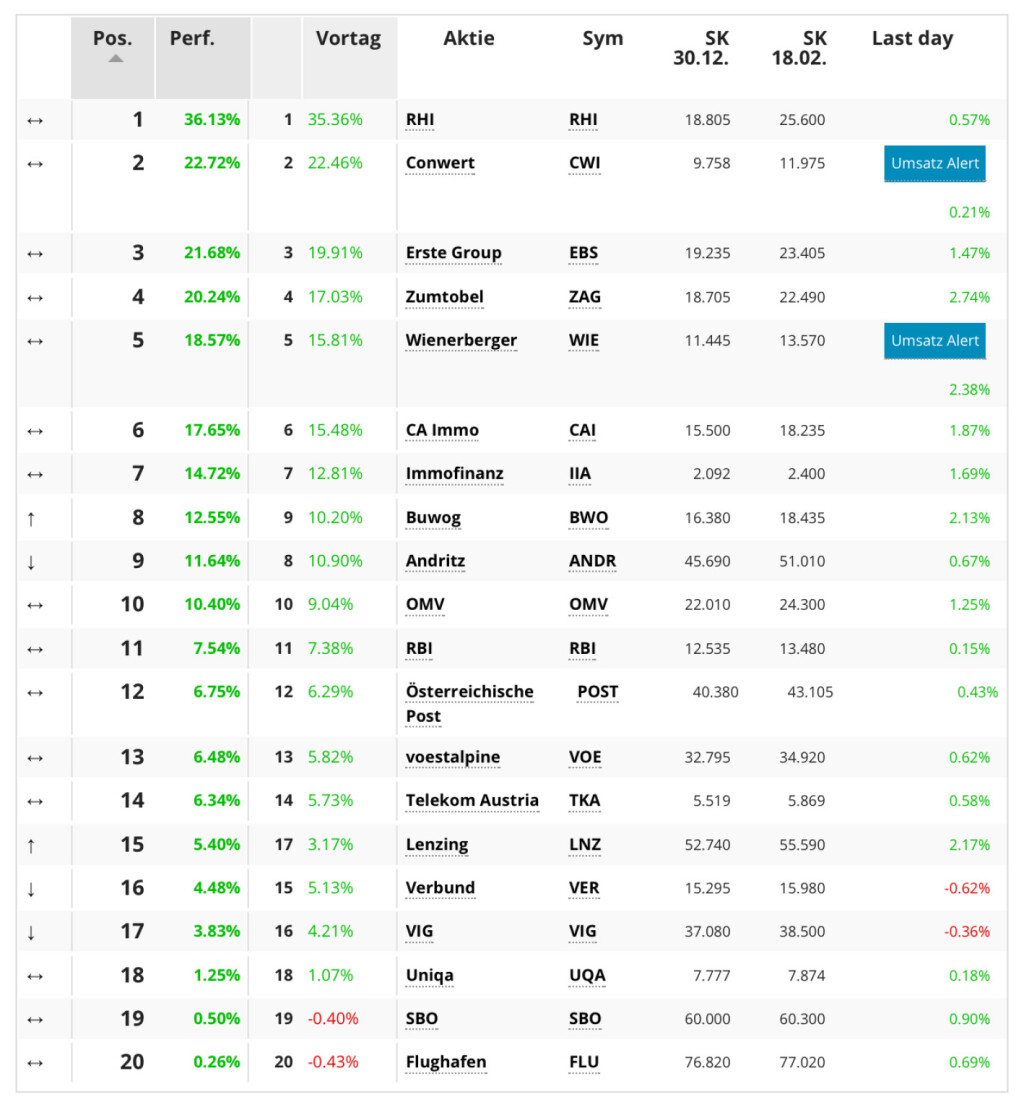Click the unchanged arrow icon in RHI row
1024x1110 pixels.
(35, 121)
